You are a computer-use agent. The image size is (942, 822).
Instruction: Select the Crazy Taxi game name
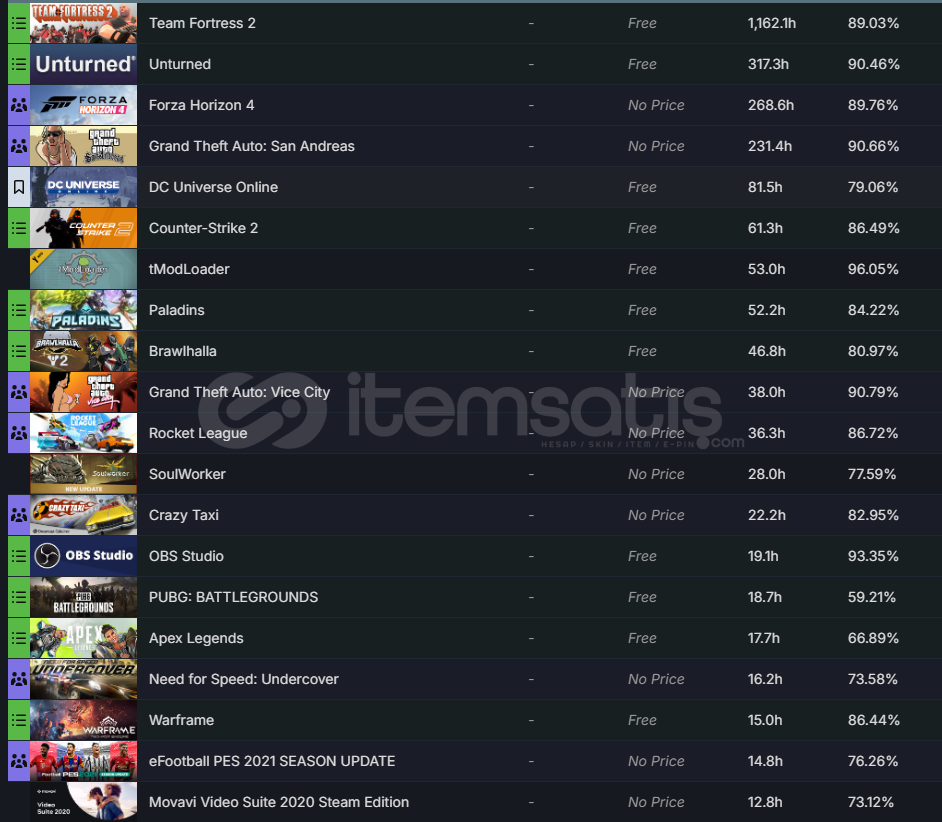tap(184, 515)
